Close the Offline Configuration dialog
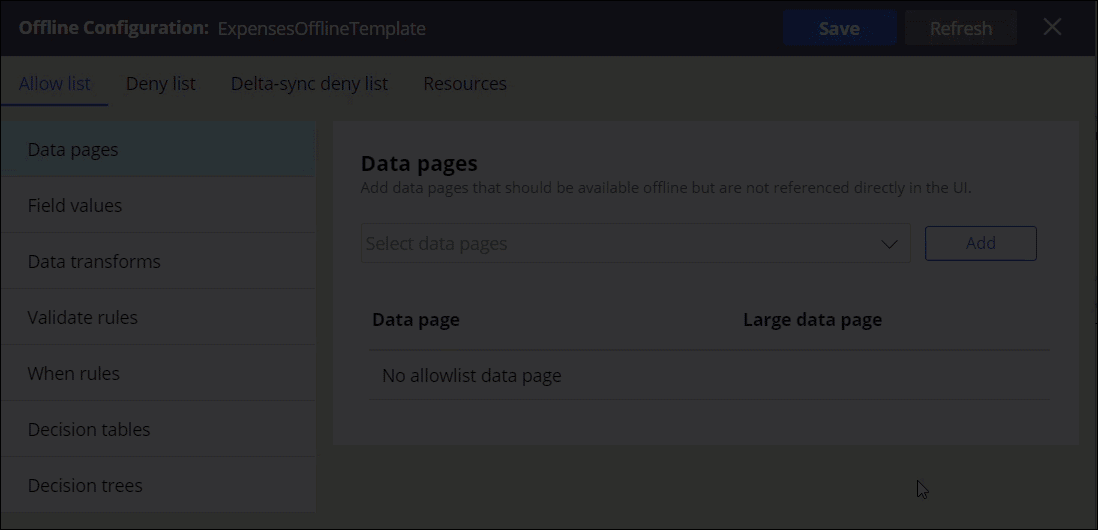 1052,27
